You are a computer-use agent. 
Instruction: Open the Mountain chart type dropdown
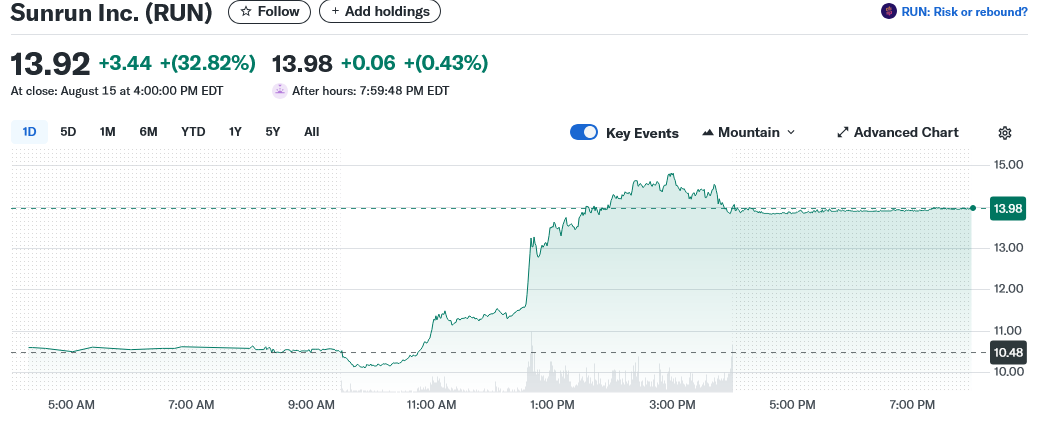click(748, 132)
